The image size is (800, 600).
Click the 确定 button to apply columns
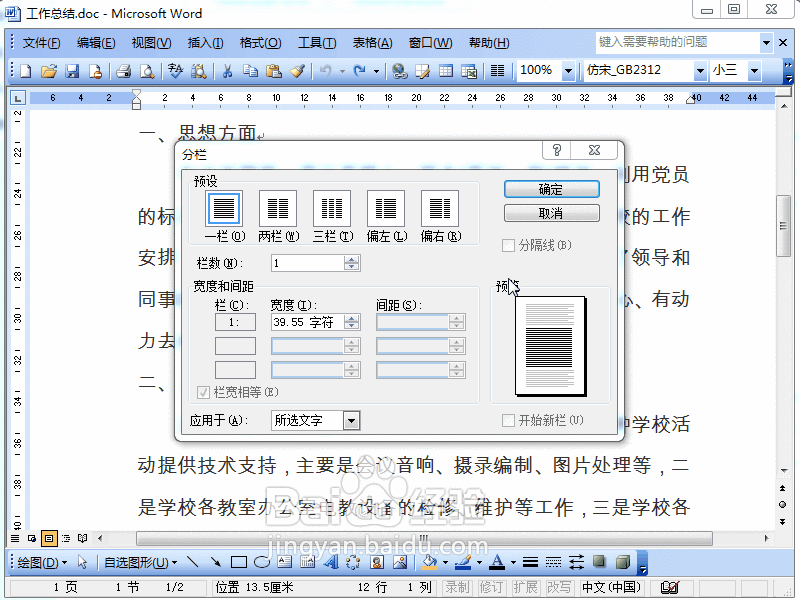551,189
